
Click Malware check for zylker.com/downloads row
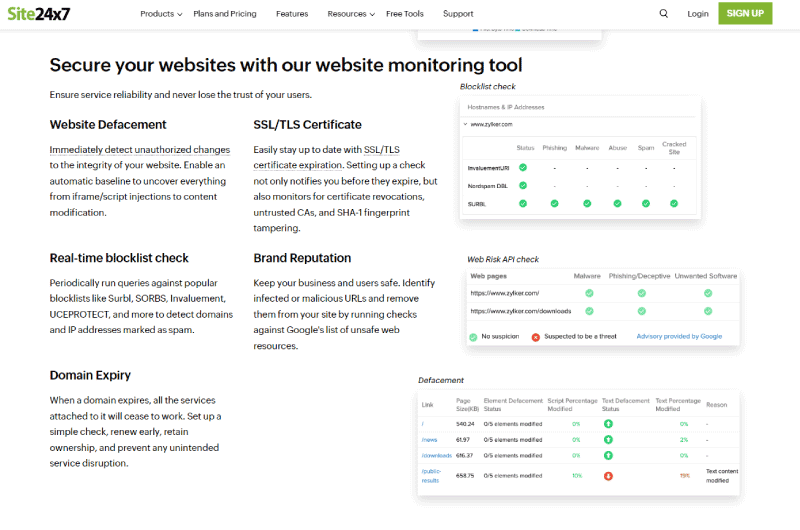coord(589,311)
